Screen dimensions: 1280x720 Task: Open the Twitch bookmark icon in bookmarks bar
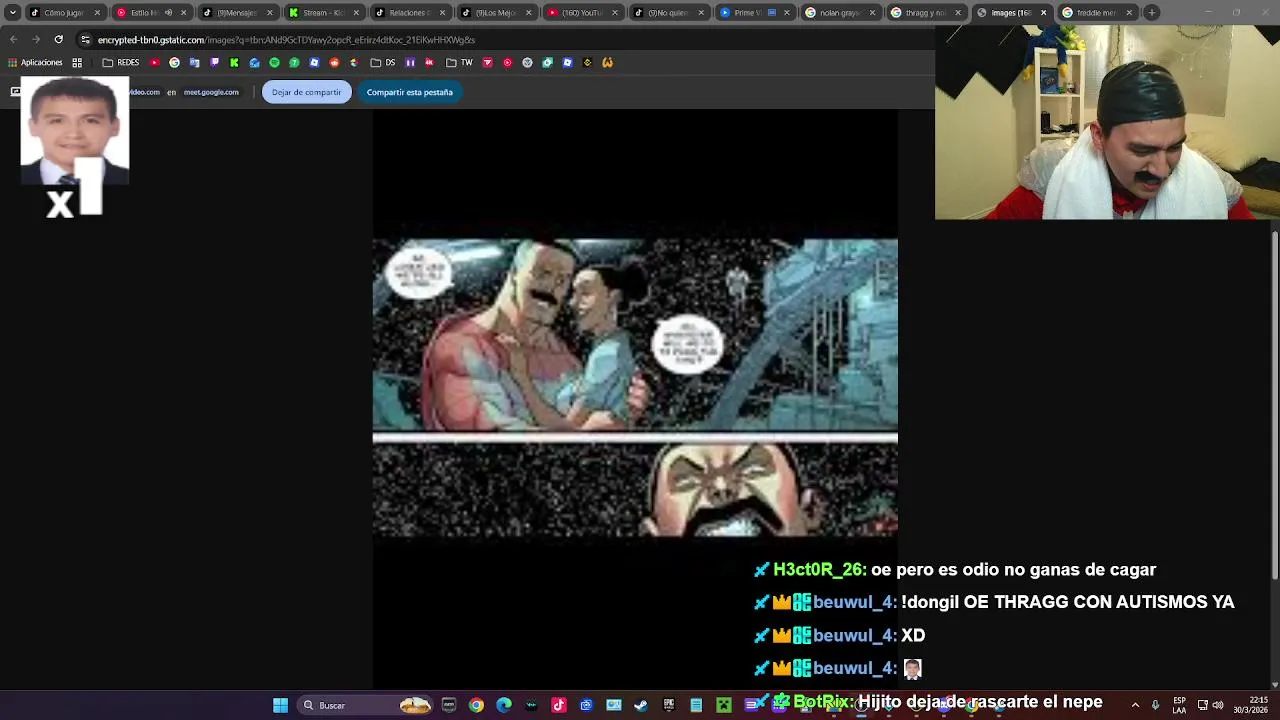click(214, 62)
